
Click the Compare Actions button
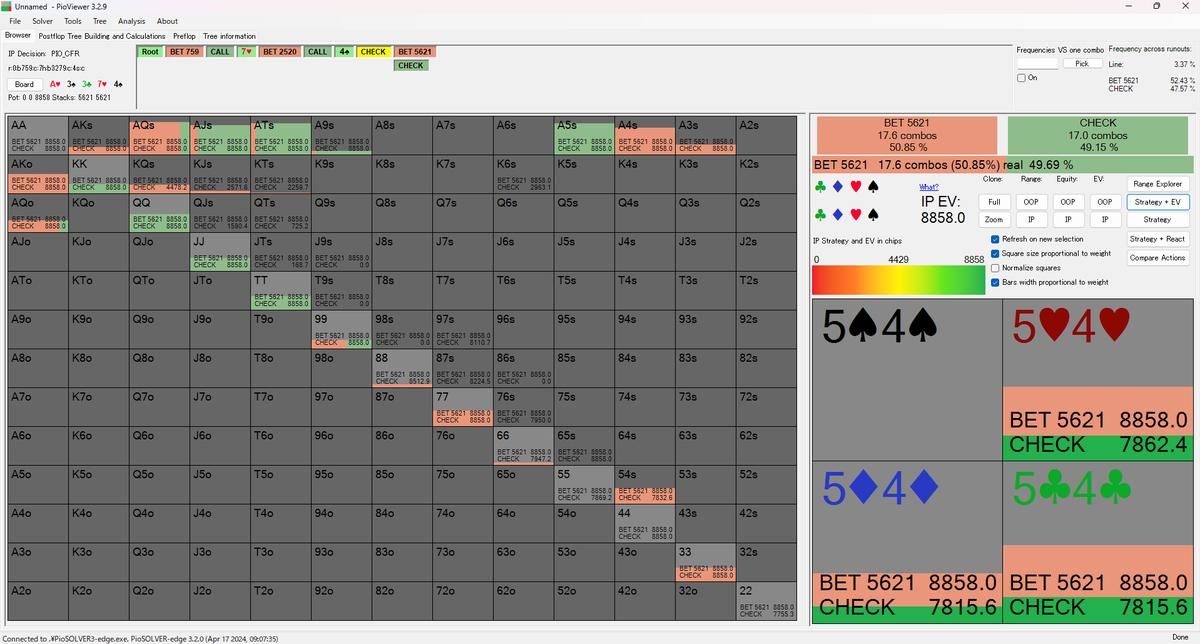(1157, 258)
